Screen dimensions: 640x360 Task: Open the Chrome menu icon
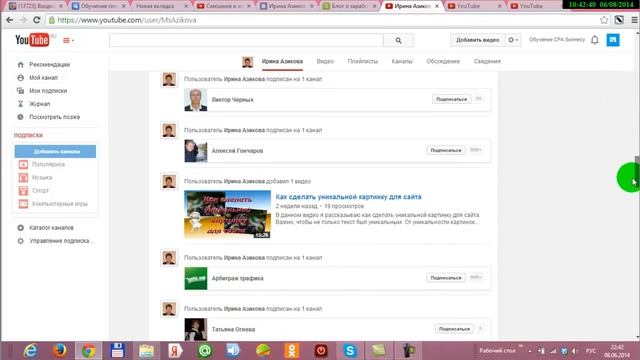pos(635,20)
